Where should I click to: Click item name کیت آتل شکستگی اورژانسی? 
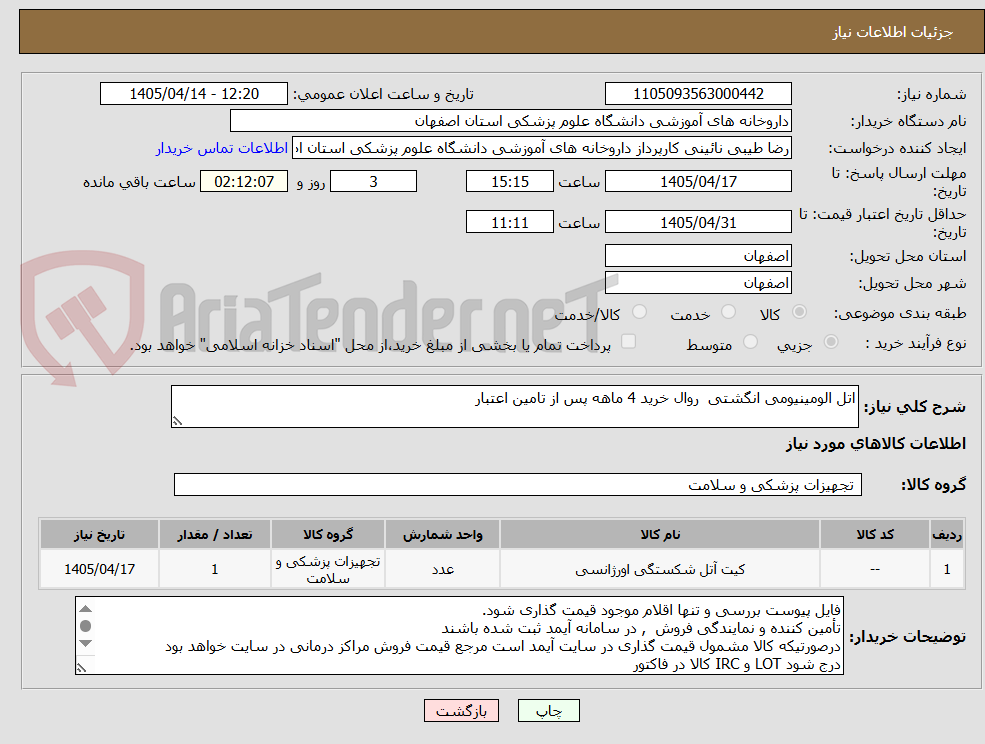click(660, 569)
